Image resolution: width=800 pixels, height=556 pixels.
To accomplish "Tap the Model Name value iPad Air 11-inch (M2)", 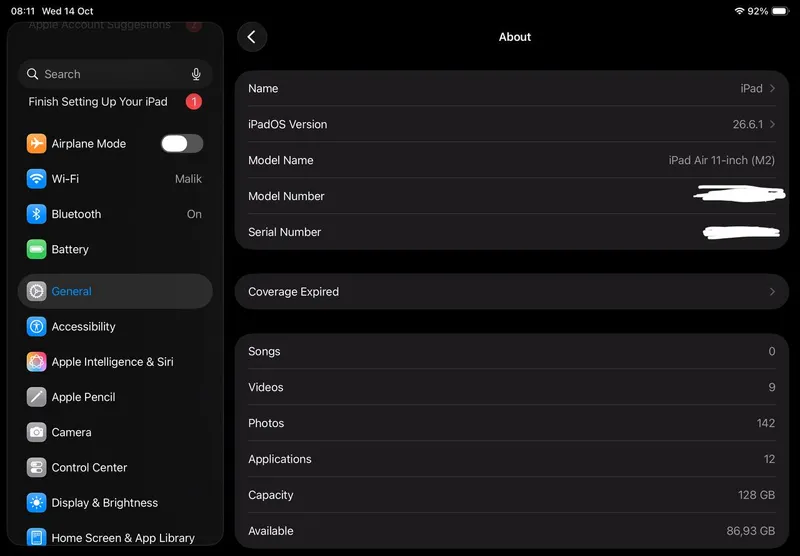I will [x=721, y=160].
